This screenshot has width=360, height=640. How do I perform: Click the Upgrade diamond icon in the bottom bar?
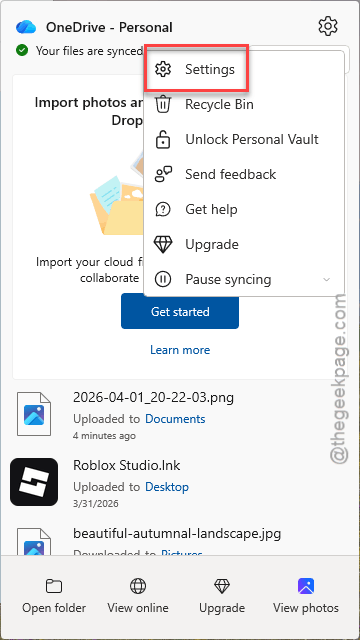coord(222,586)
